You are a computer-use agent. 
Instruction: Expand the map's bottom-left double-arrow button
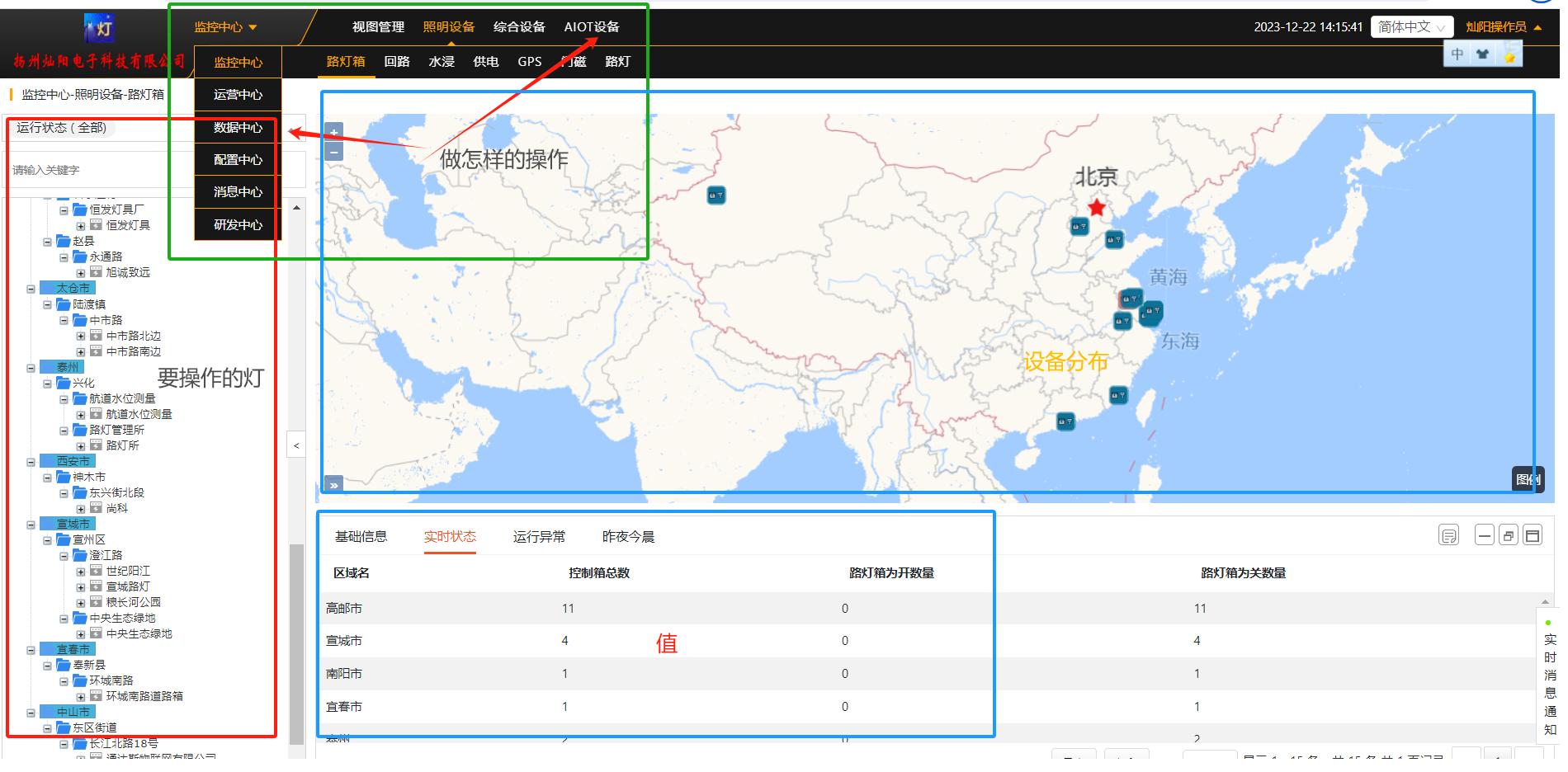(x=333, y=485)
